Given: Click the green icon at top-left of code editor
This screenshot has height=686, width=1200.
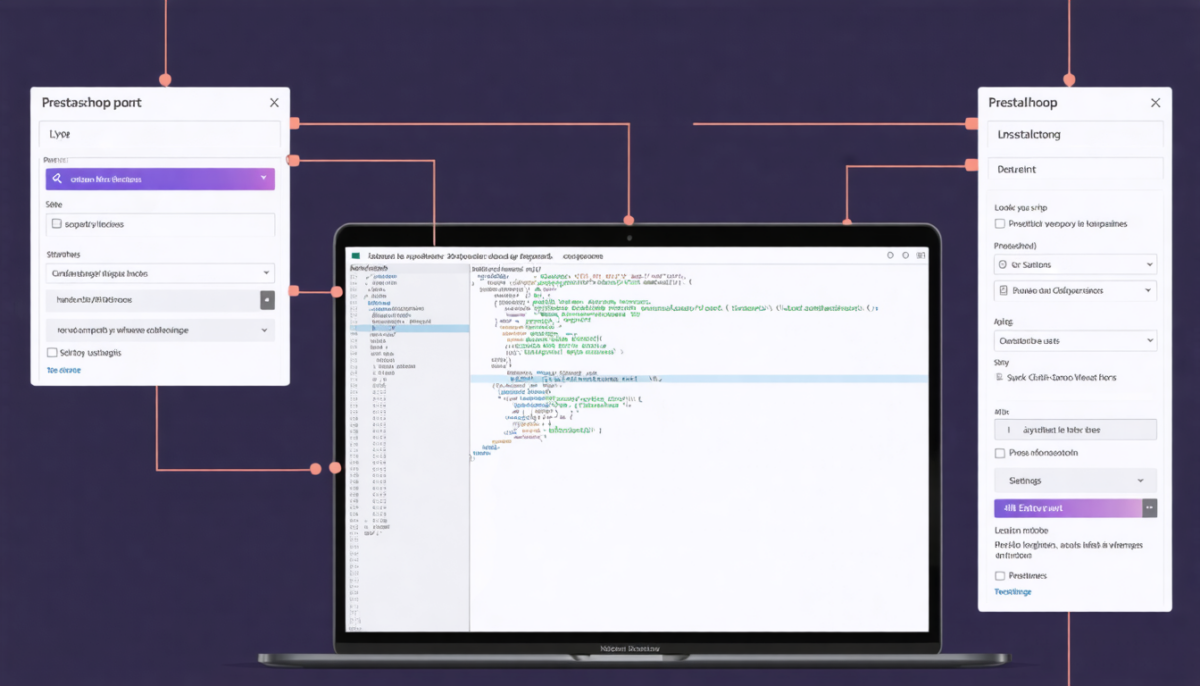Looking at the screenshot, I should click(355, 256).
